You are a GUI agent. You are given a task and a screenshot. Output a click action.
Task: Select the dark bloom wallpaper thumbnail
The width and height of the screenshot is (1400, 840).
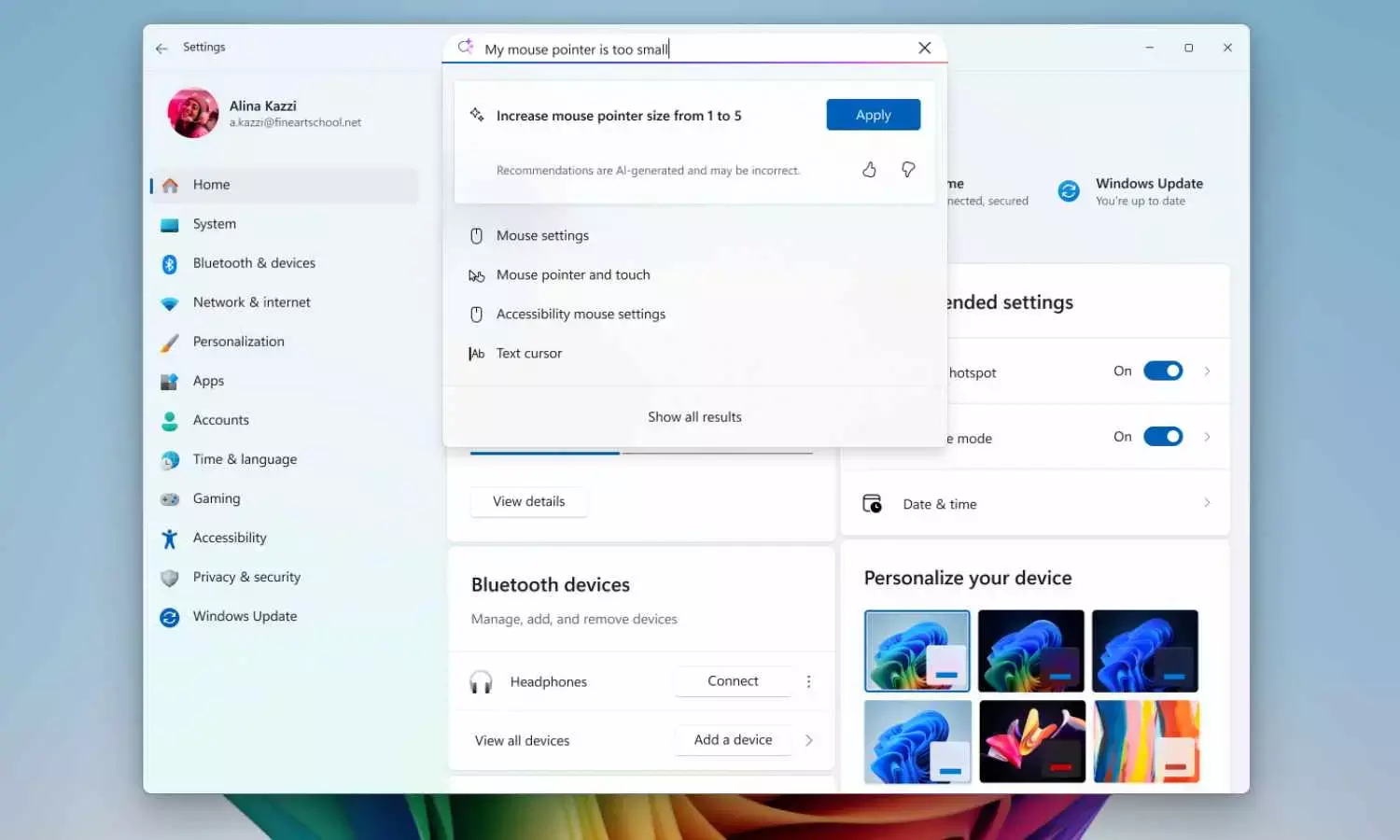click(x=1031, y=741)
